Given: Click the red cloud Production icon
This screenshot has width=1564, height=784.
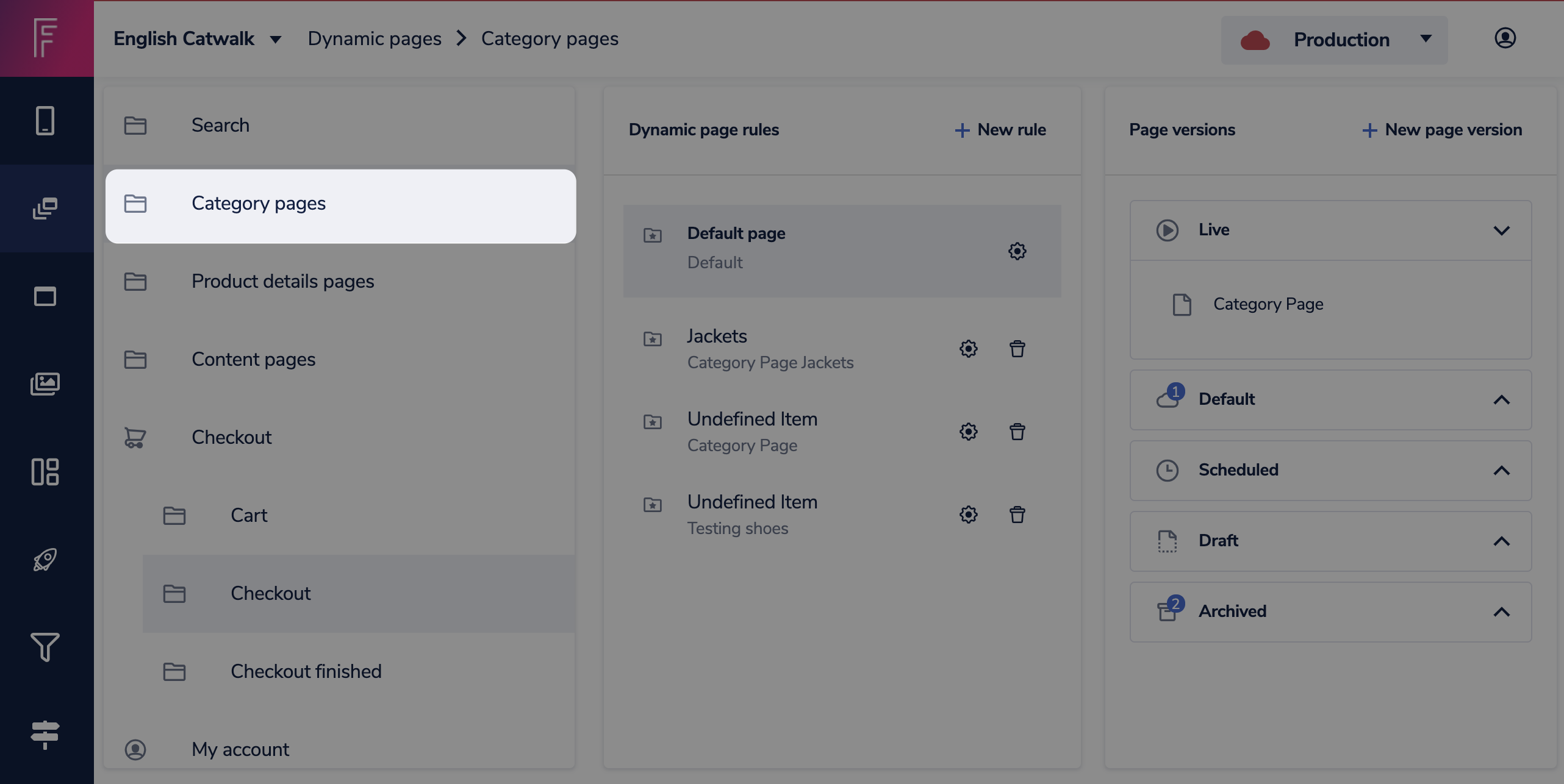Looking at the screenshot, I should tap(1255, 40).
